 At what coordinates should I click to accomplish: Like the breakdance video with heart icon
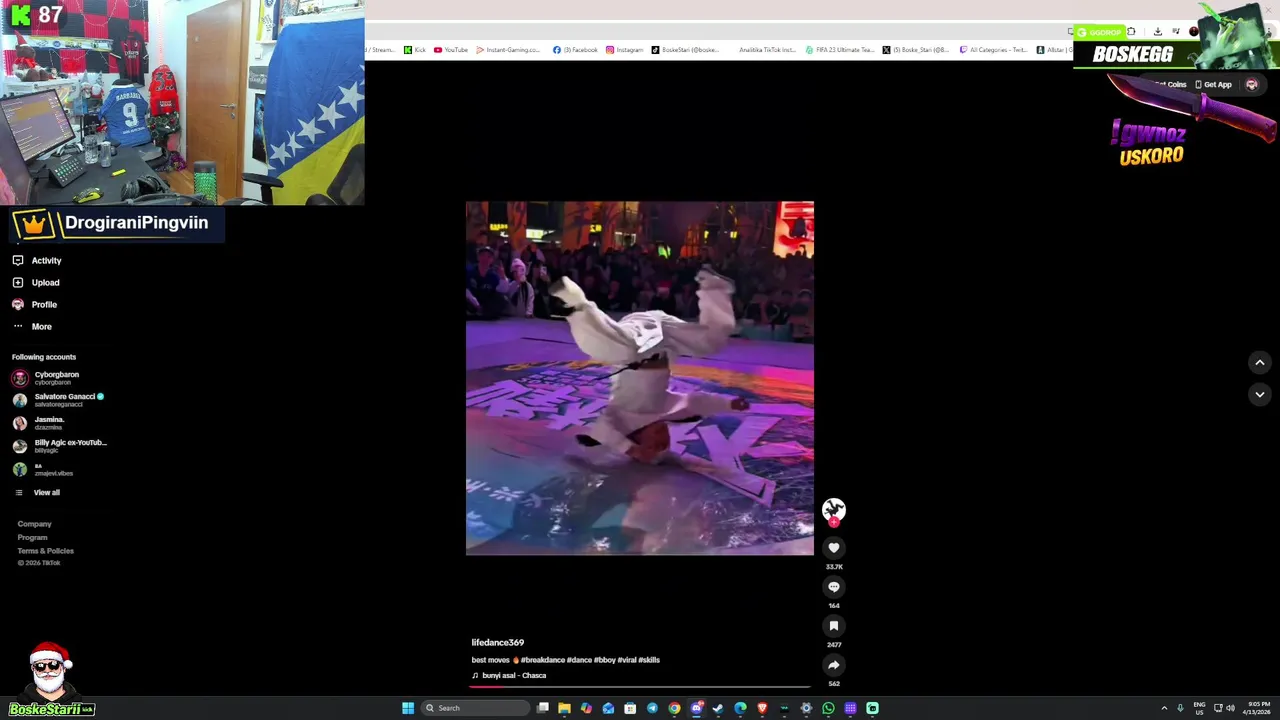coord(834,548)
